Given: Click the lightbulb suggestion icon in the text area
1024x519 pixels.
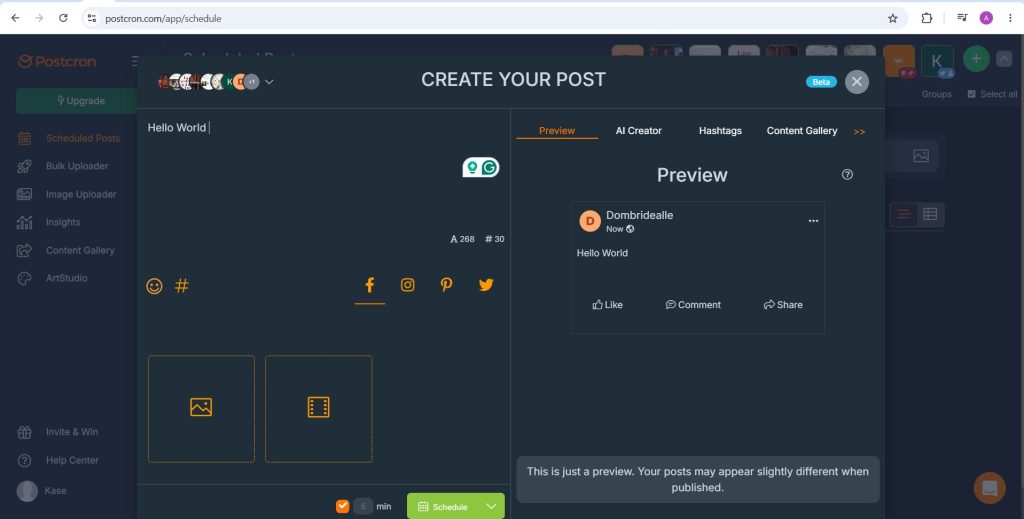Looking at the screenshot, I should tap(472, 168).
